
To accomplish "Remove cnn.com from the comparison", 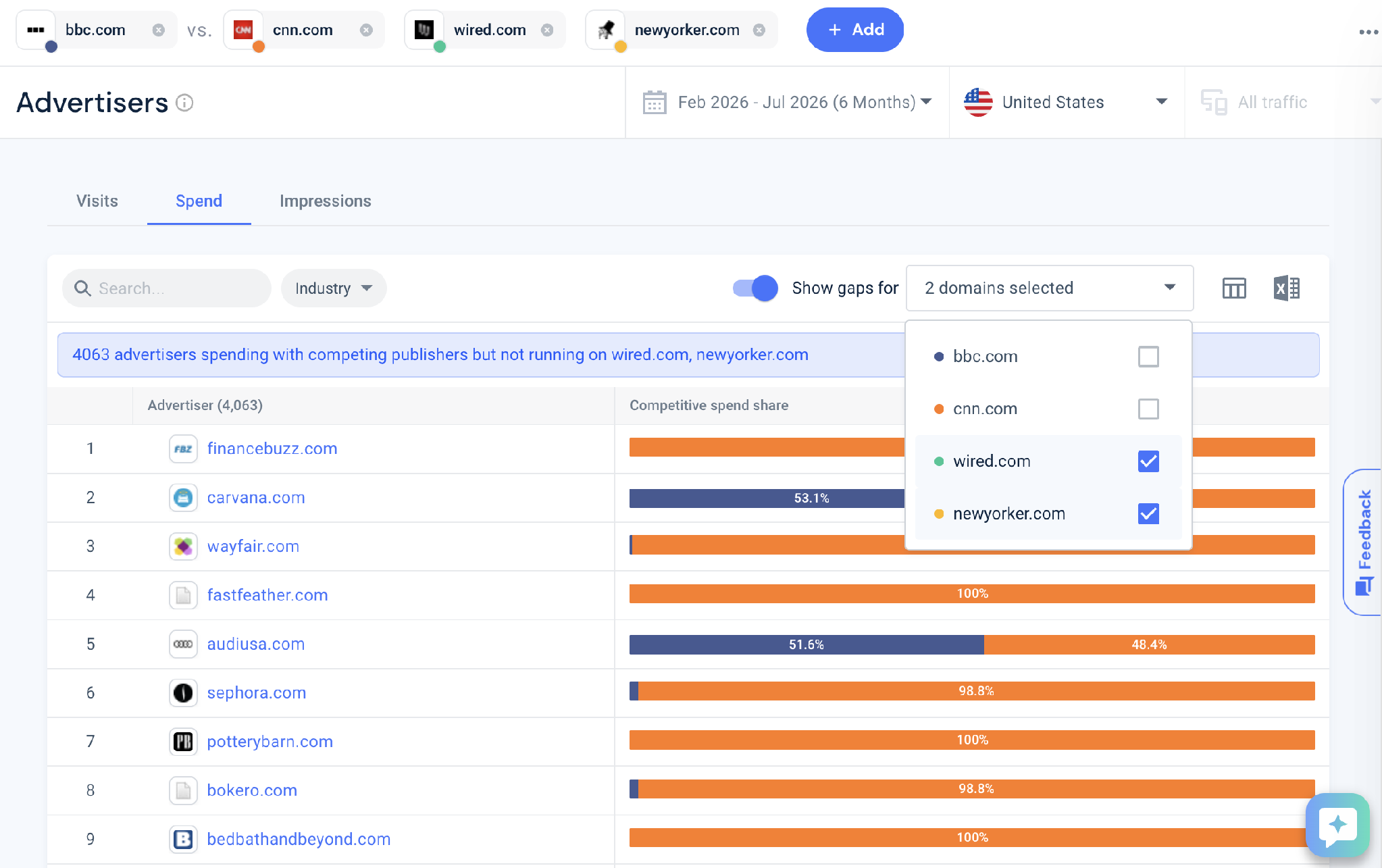I will click(367, 30).
